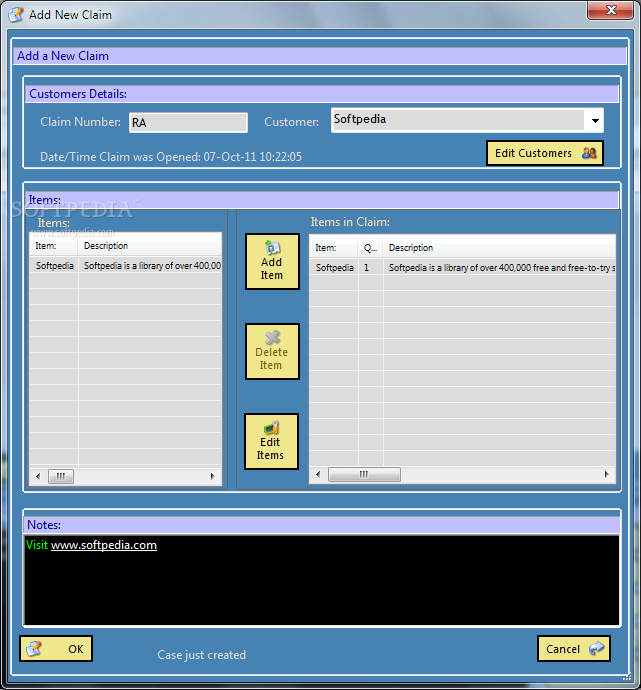Click left scroll arrow of Items list

pos(38,476)
